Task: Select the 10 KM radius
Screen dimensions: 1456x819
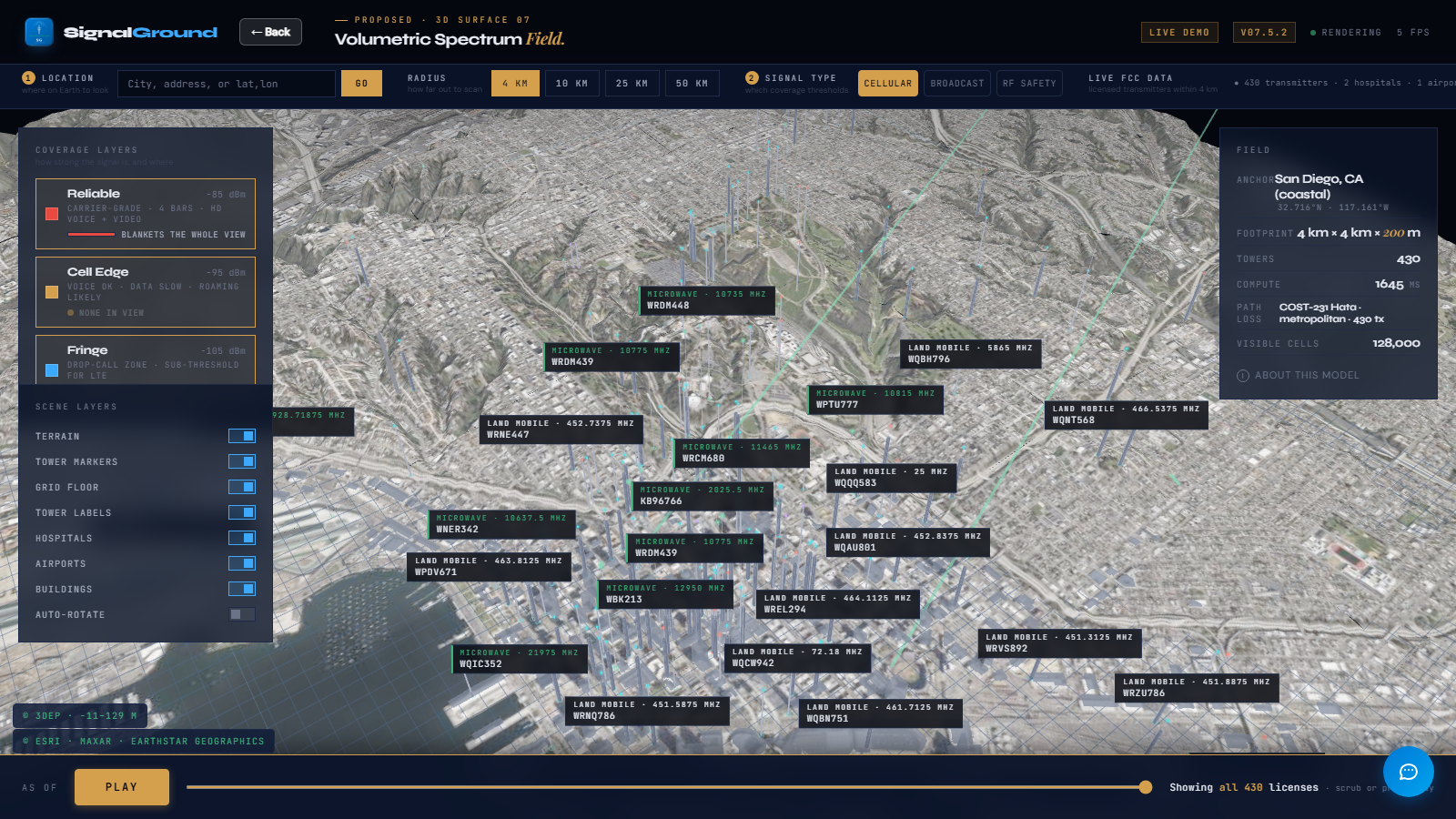Action: pyautogui.click(x=572, y=84)
